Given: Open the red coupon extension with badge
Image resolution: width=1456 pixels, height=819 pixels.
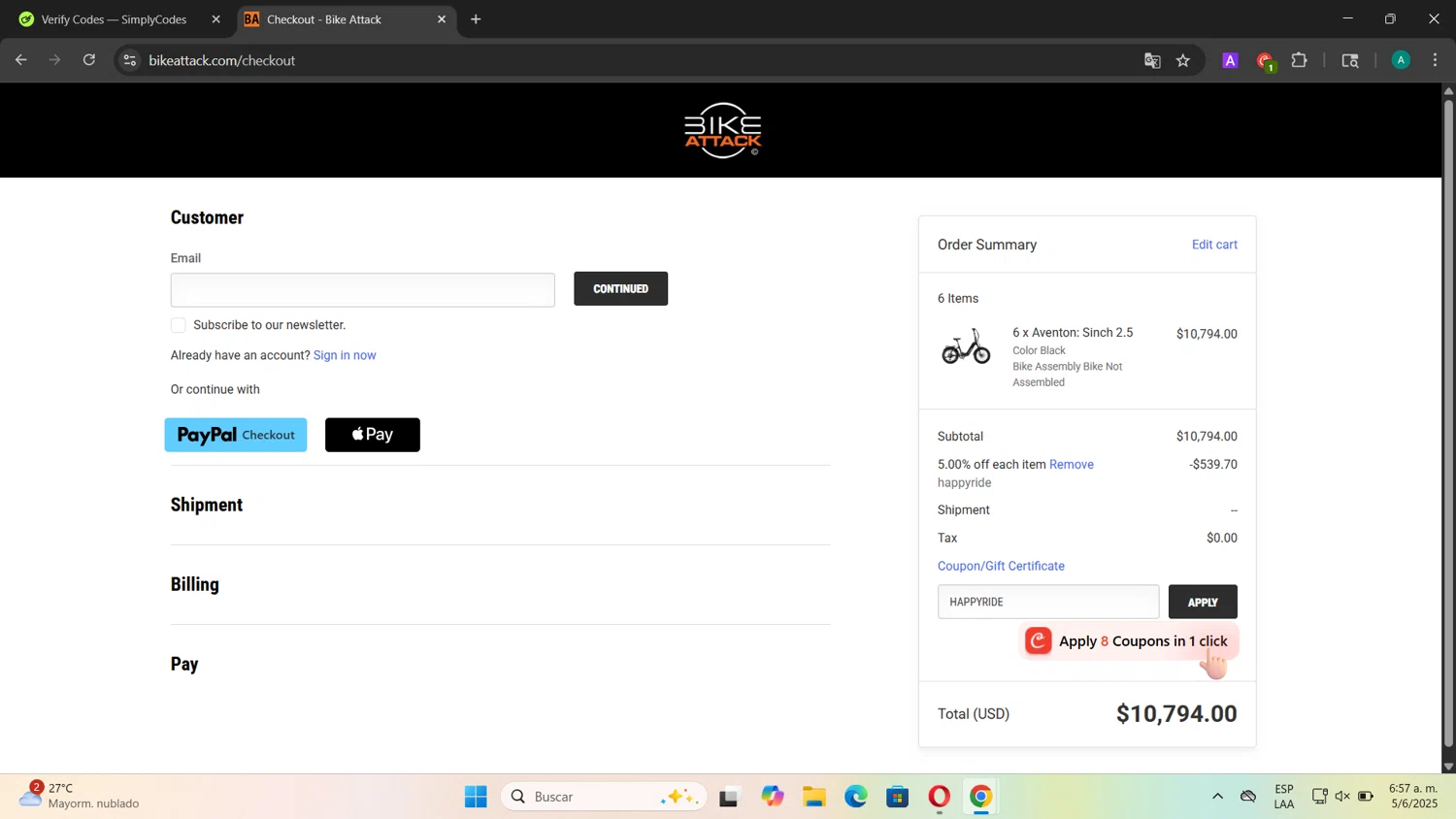Looking at the screenshot, I should click(x=1265, y=61).
